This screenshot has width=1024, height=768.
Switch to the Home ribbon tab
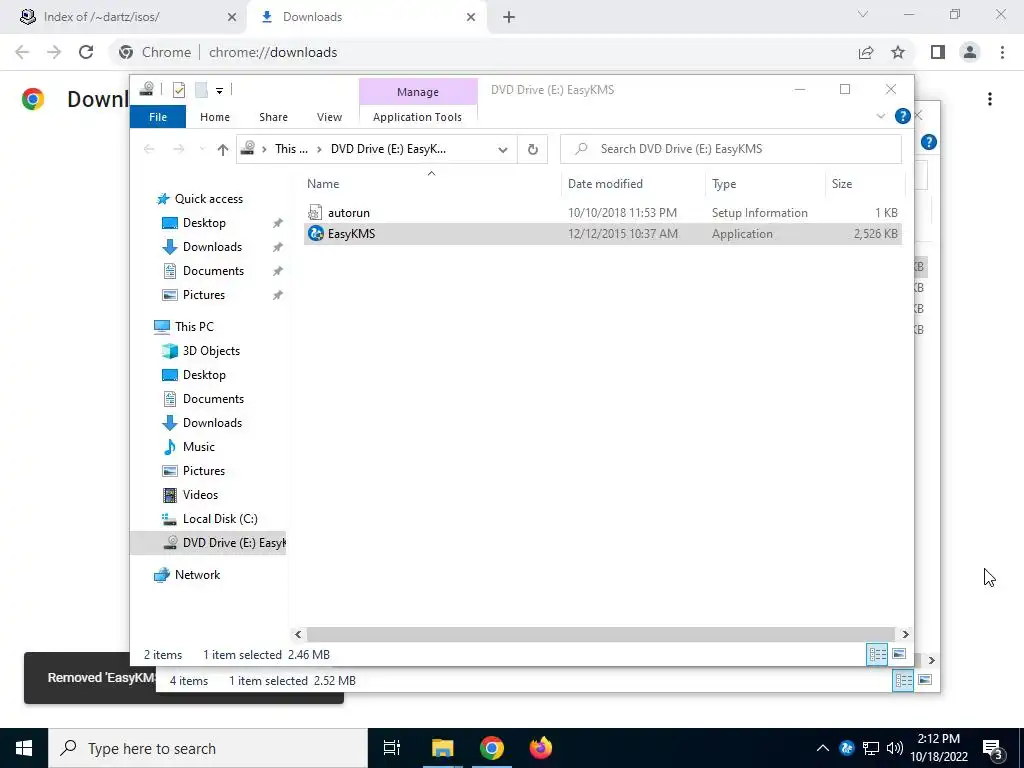pyautogui.click(x=215, y=117)
